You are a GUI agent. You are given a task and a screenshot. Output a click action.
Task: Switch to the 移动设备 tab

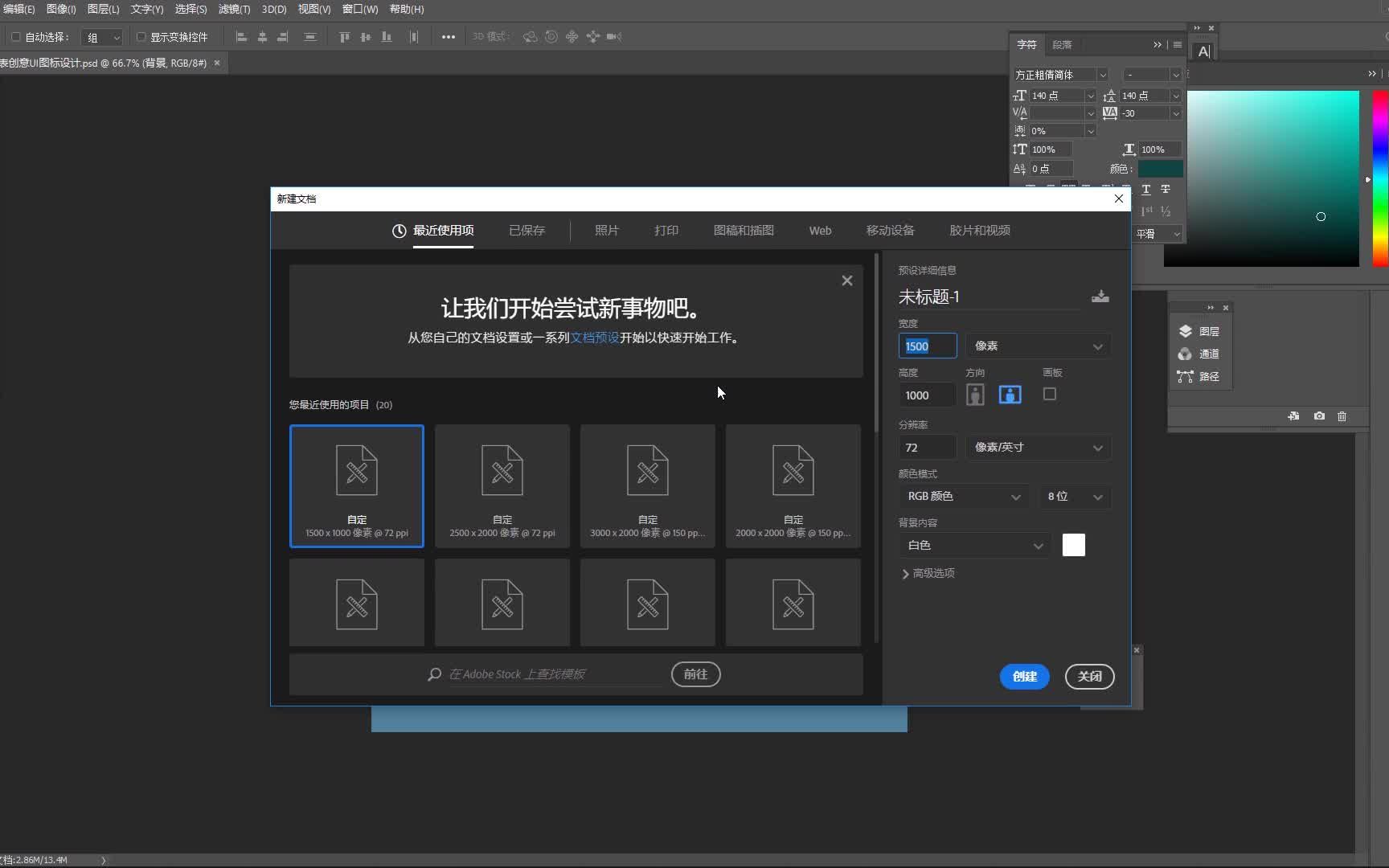point(890,231)
